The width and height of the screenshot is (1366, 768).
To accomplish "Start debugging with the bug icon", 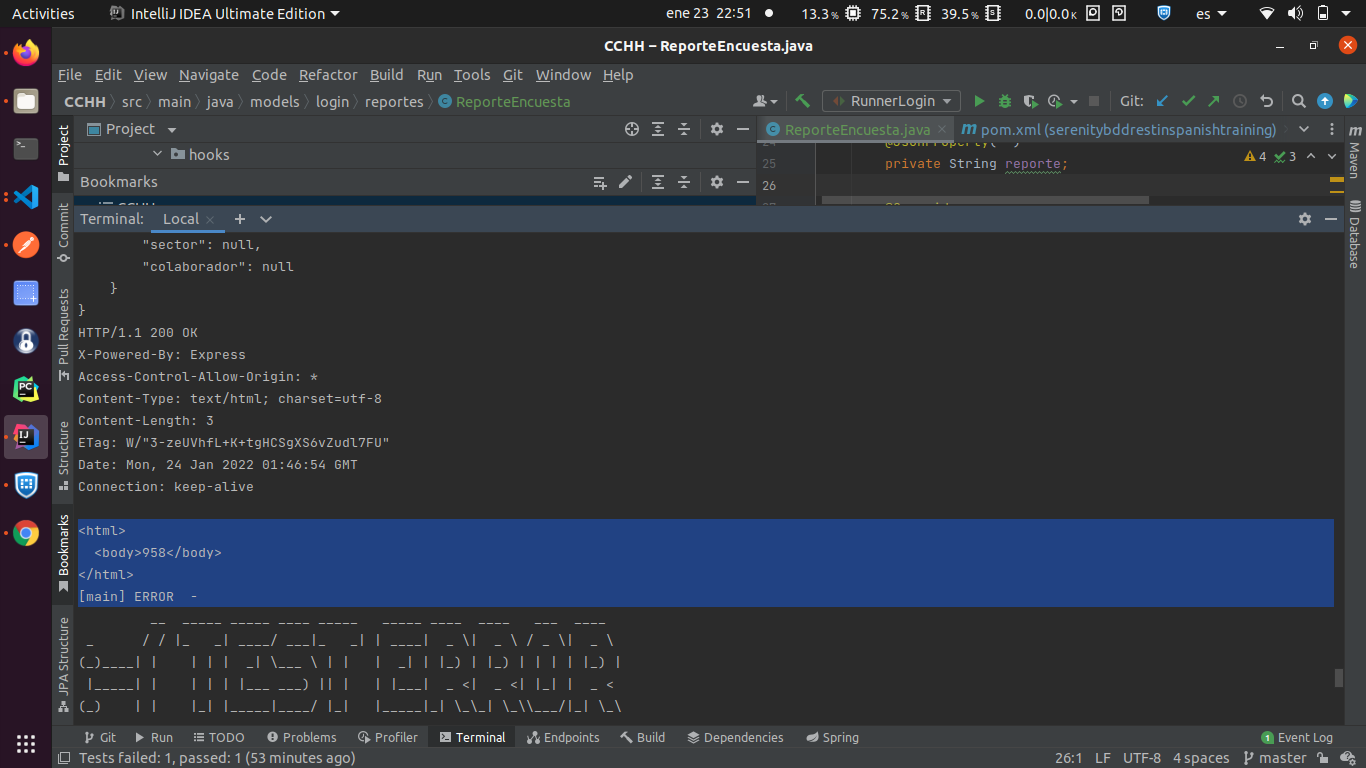I will [x=1004, y=101].
